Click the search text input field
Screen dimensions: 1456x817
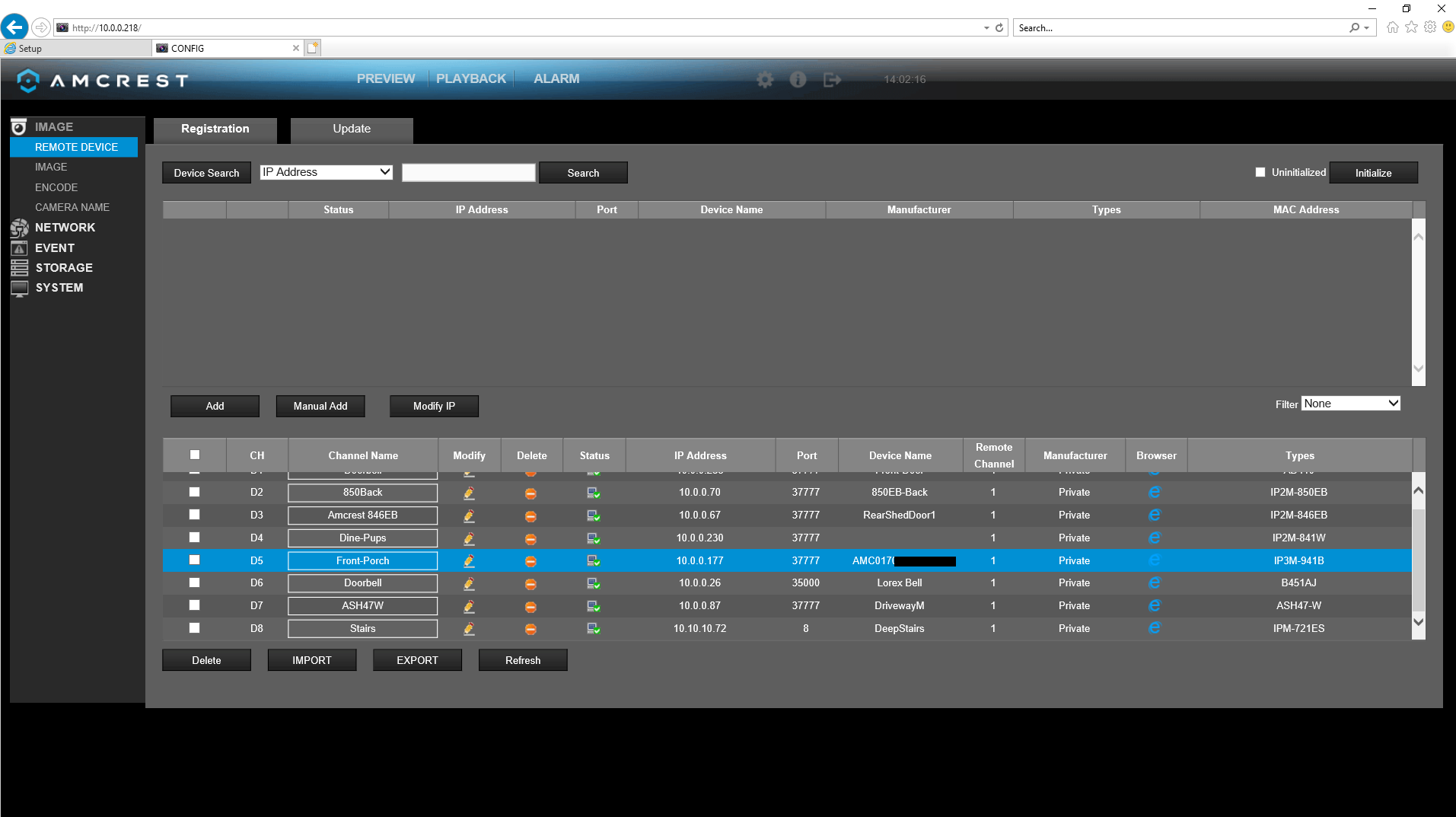click(x=469, y=173)
